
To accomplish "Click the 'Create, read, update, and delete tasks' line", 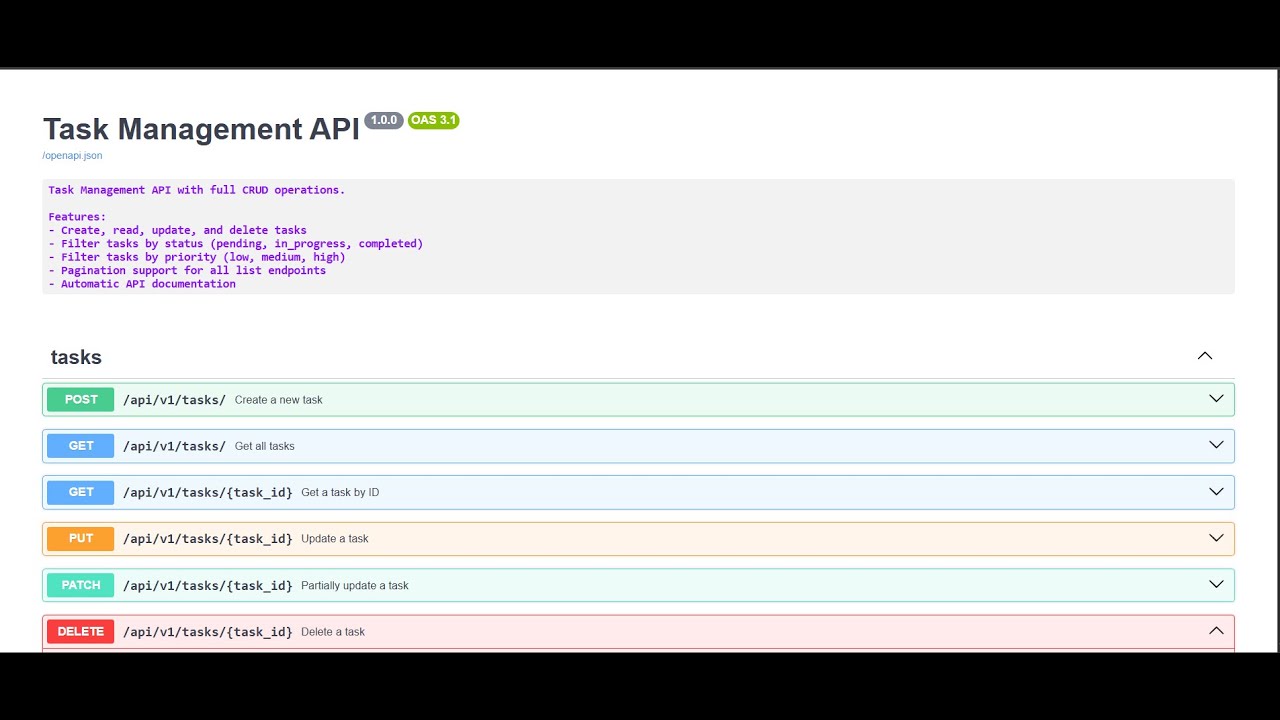I will [178, 230].
